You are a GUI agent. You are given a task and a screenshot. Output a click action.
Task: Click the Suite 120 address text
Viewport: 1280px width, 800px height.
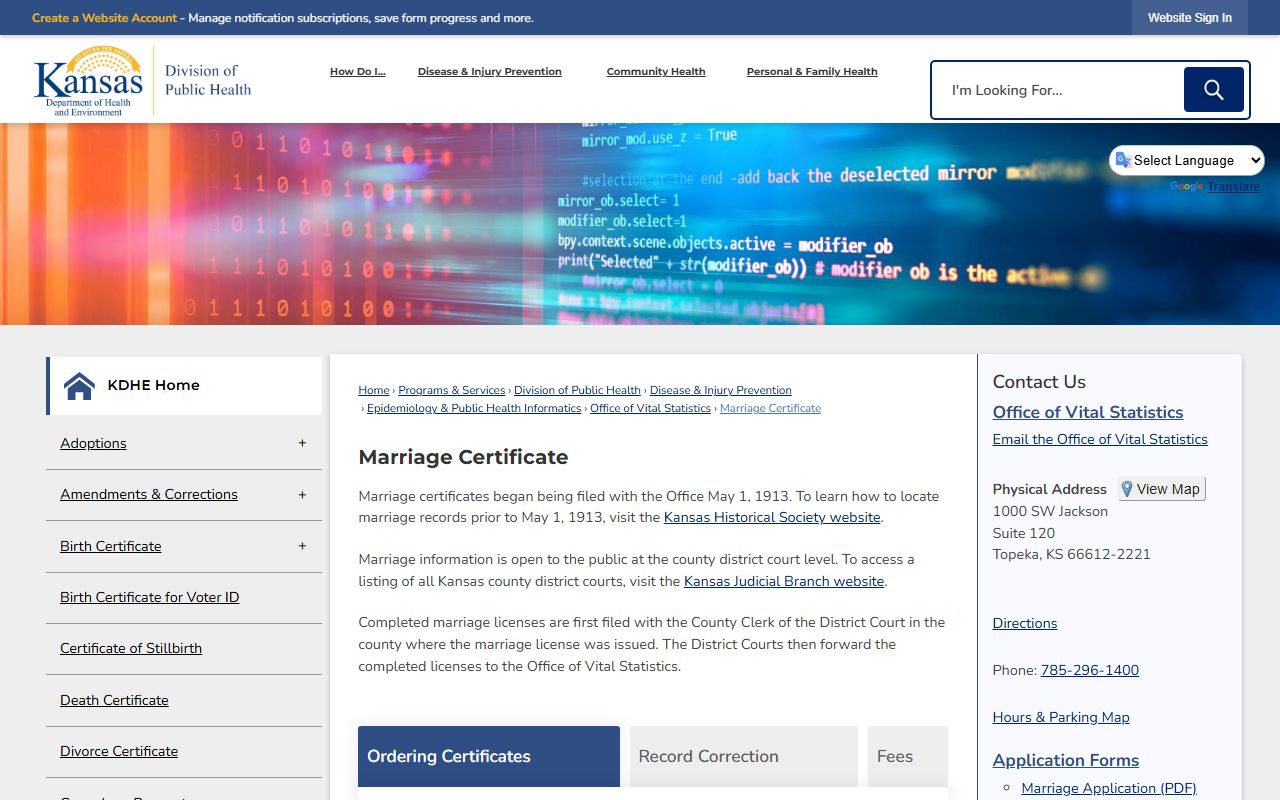pos(1024,533)
